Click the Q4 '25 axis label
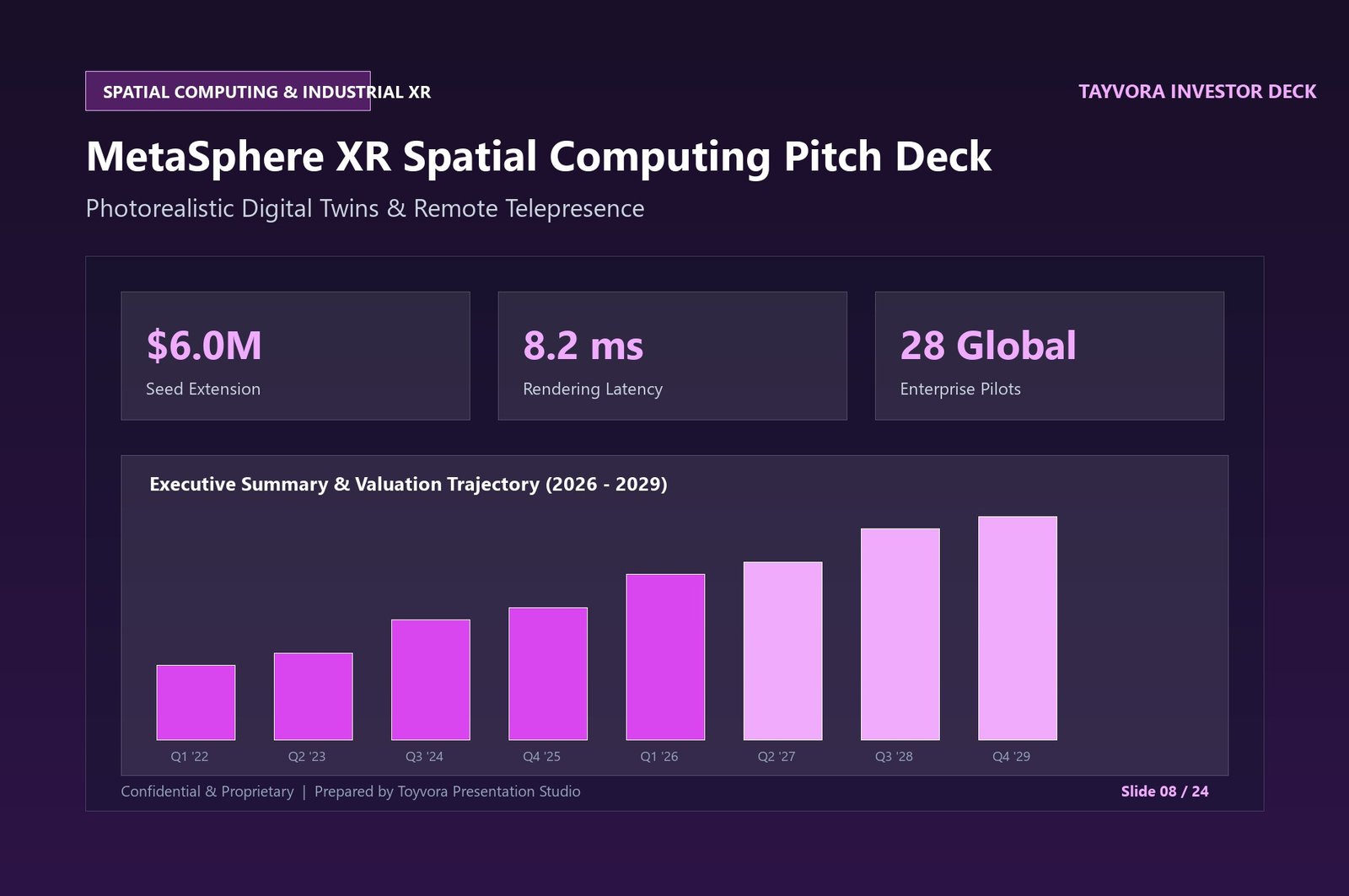The image size is (1349, 896). point(541,757)
